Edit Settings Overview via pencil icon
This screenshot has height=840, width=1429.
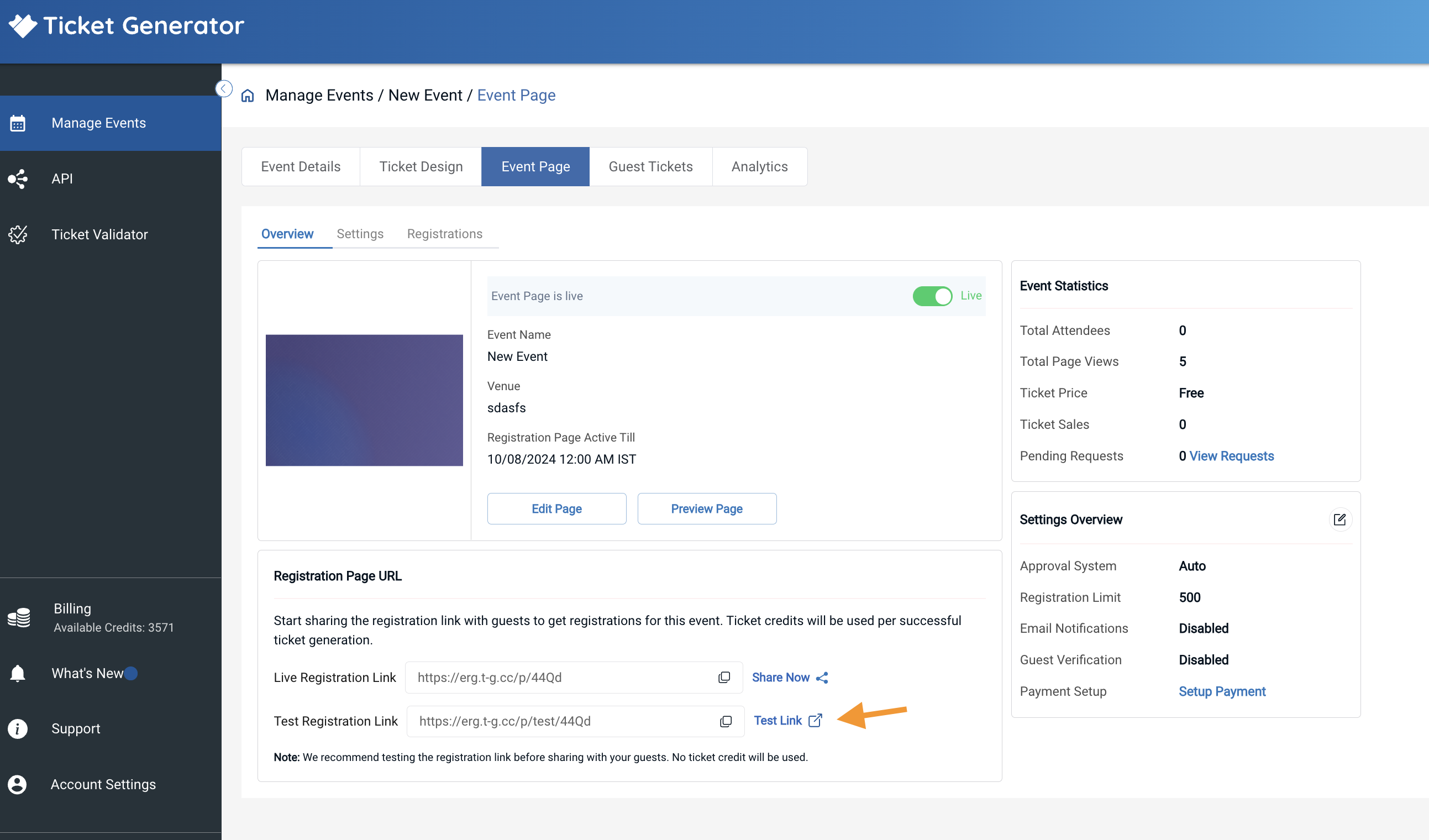point(1339,519)
